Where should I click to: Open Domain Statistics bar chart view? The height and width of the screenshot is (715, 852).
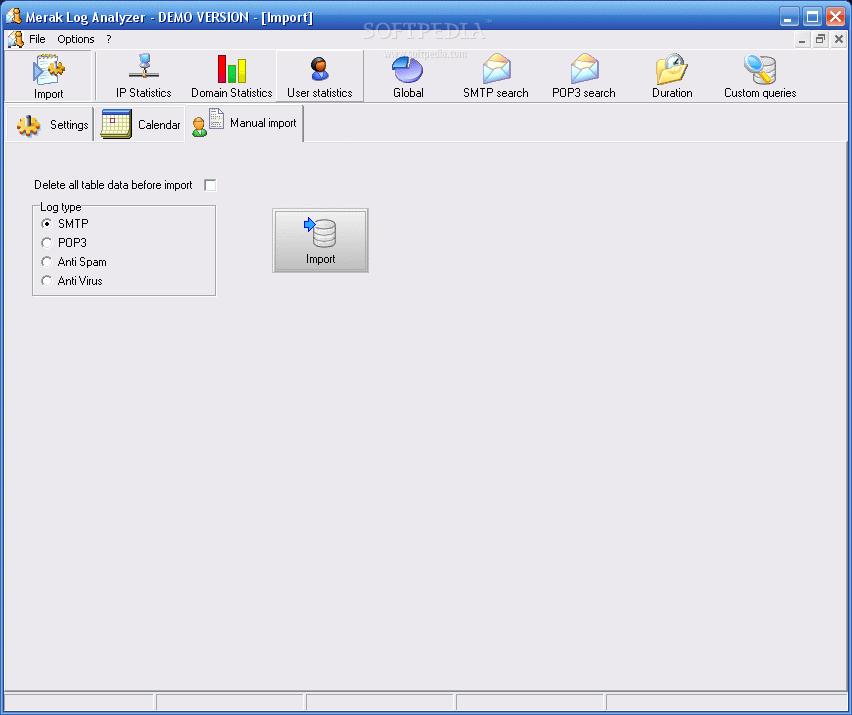coord(231,77)
